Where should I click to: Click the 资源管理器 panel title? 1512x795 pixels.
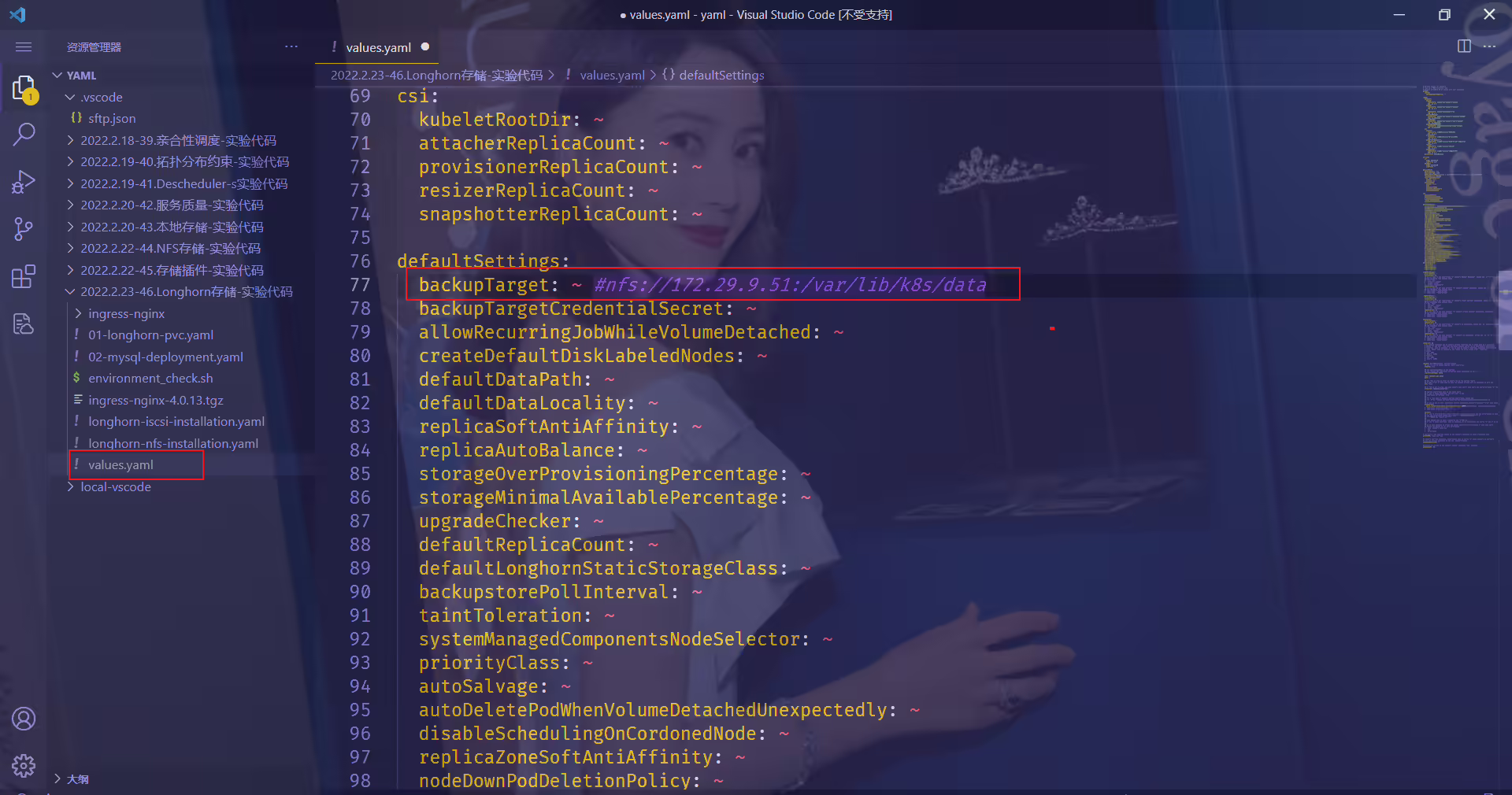[x=94, y=47]
